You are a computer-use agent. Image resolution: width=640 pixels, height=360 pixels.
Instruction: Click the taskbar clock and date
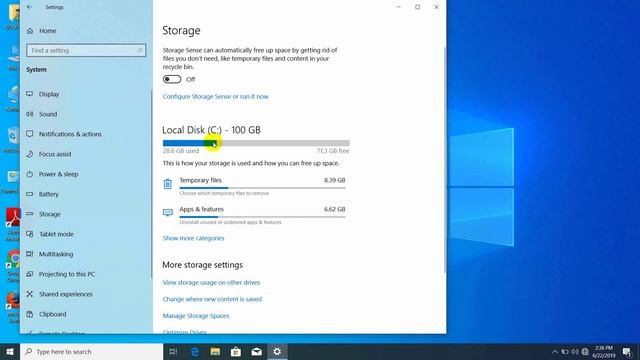604,351
